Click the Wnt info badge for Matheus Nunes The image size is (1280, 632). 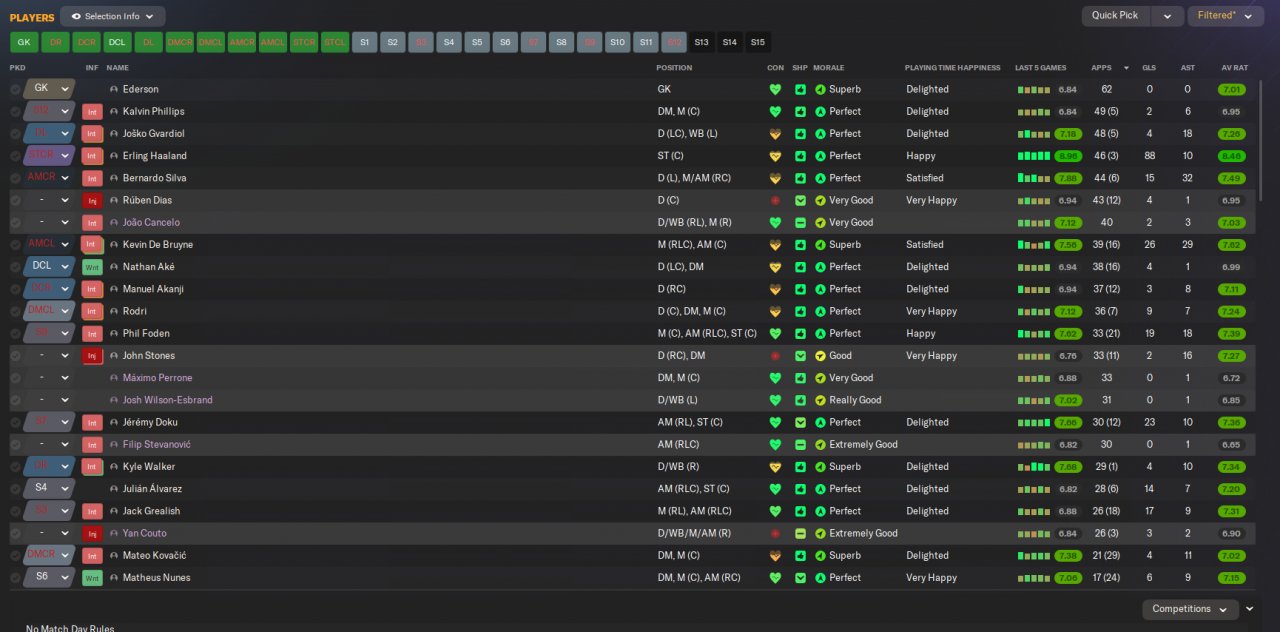coord(92,578)
